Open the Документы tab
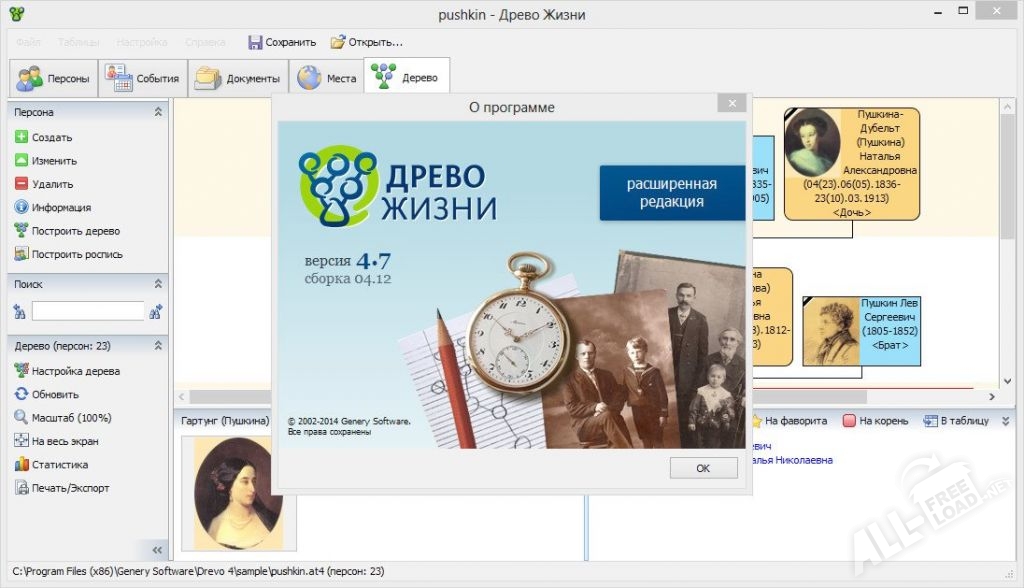 (x=239, y=78)
